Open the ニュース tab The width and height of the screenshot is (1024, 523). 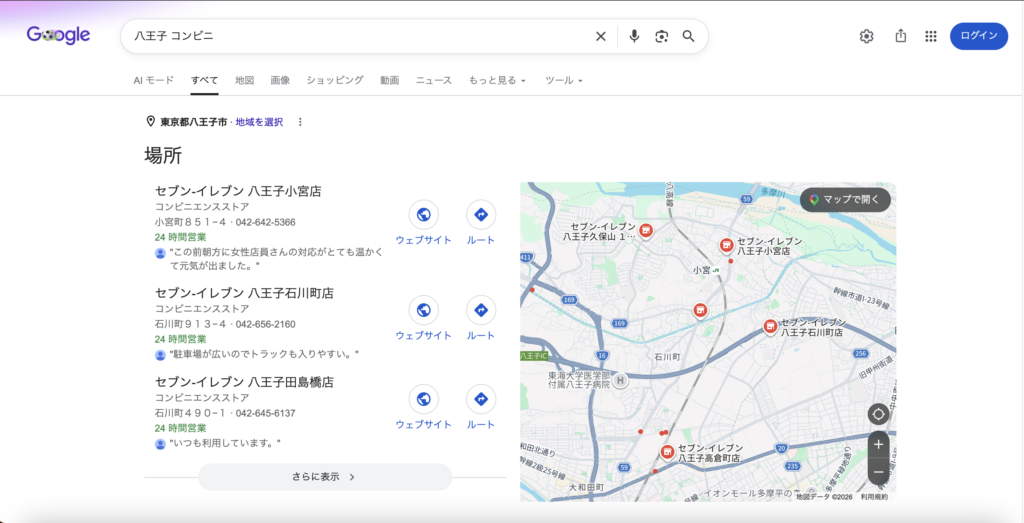coord(434,80)
